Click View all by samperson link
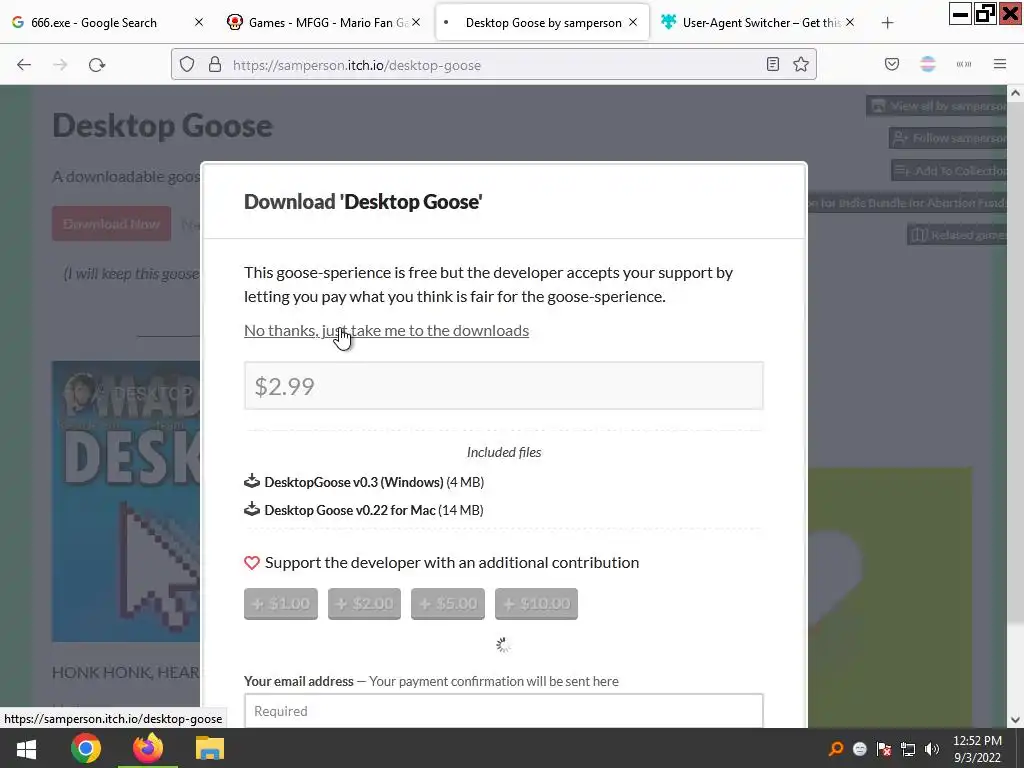This screenshot has width=1024, height=768. pos(938,106)
